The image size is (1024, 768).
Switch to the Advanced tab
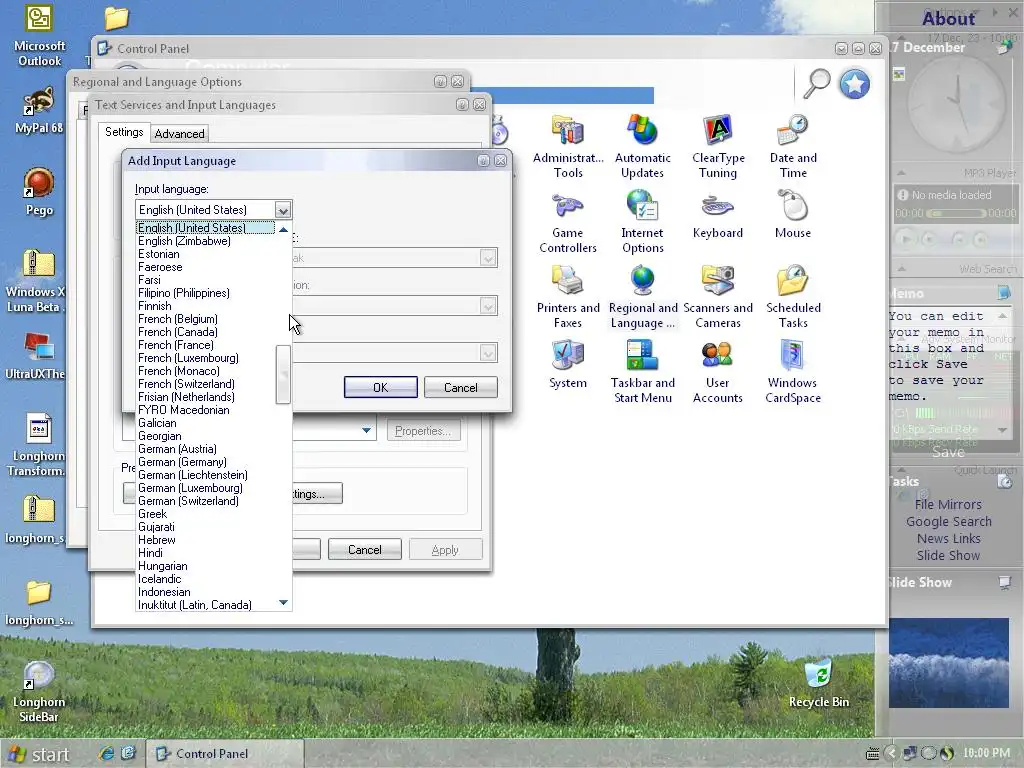tap(179, 133)
